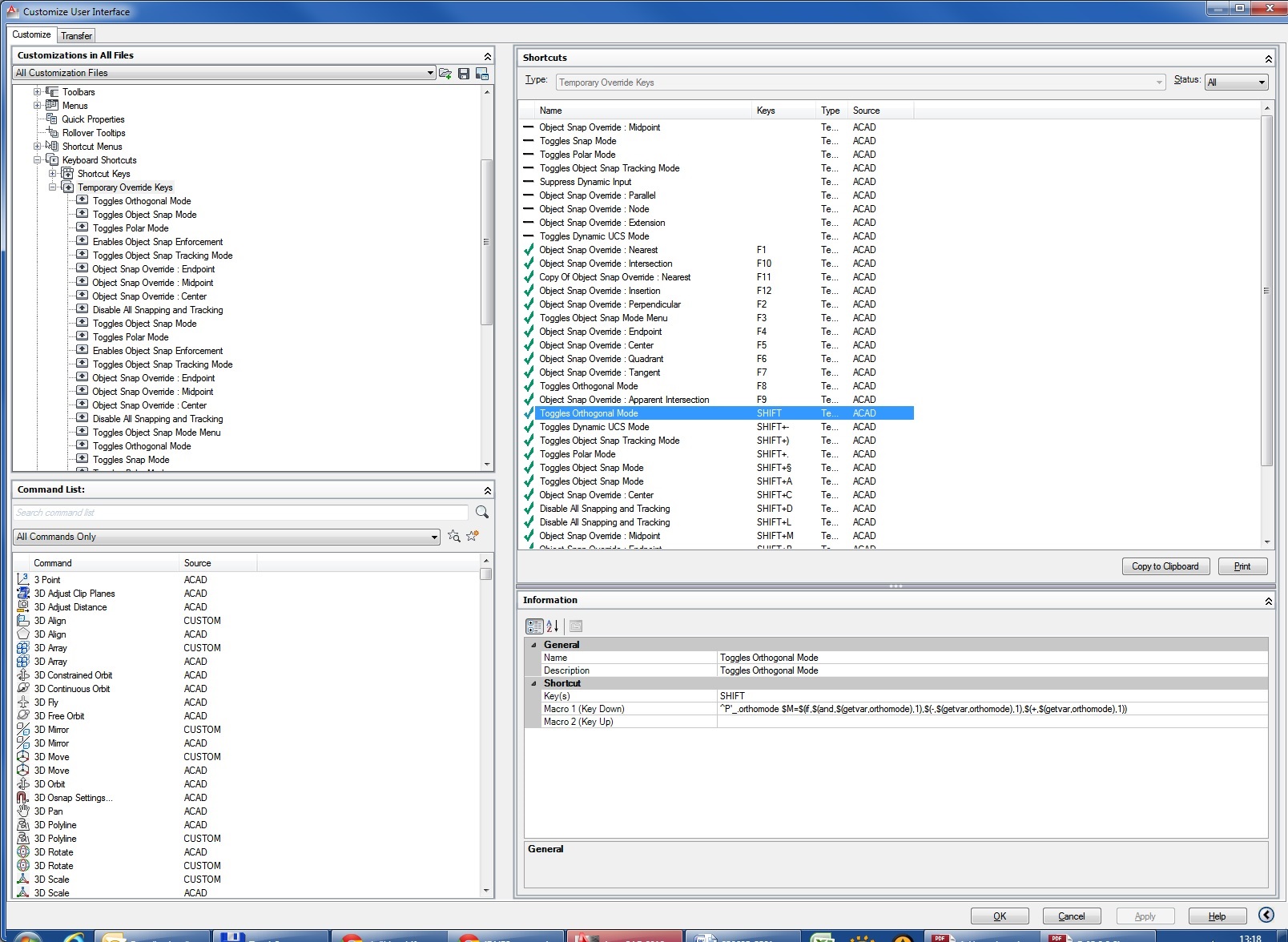Click the categorized view icon in Information
The image size is (1288, 942).
point(534,626)
